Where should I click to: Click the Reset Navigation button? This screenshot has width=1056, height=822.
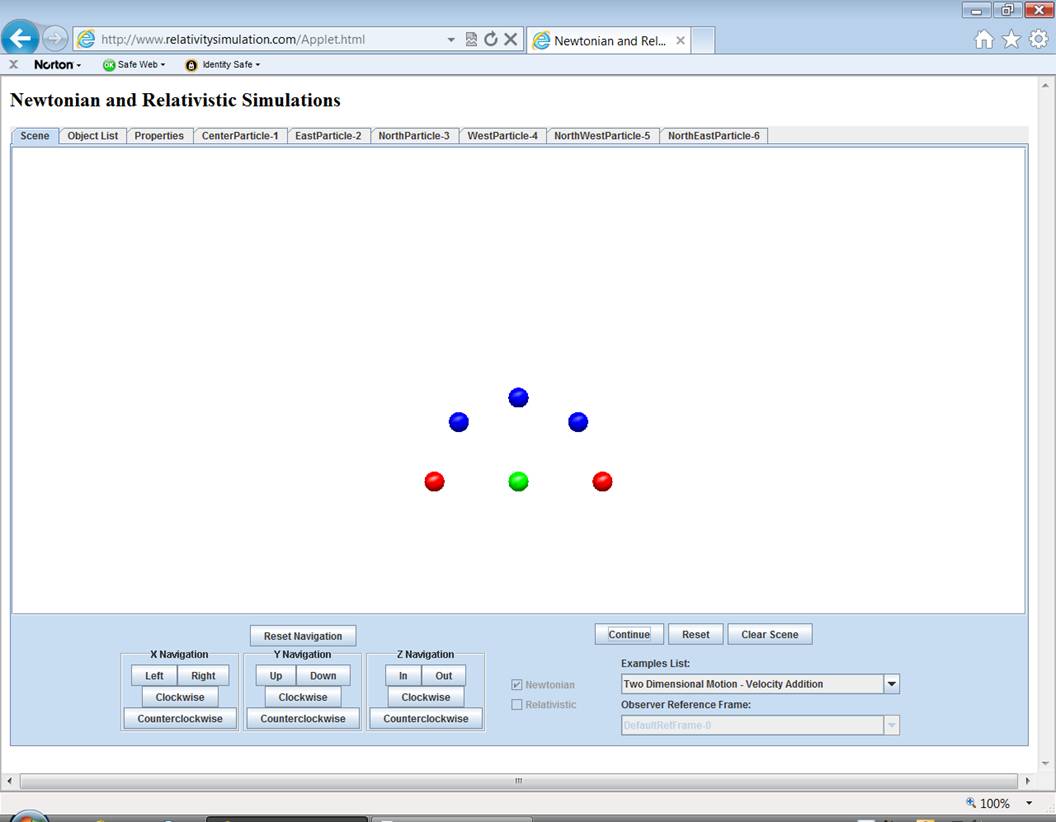303,636
